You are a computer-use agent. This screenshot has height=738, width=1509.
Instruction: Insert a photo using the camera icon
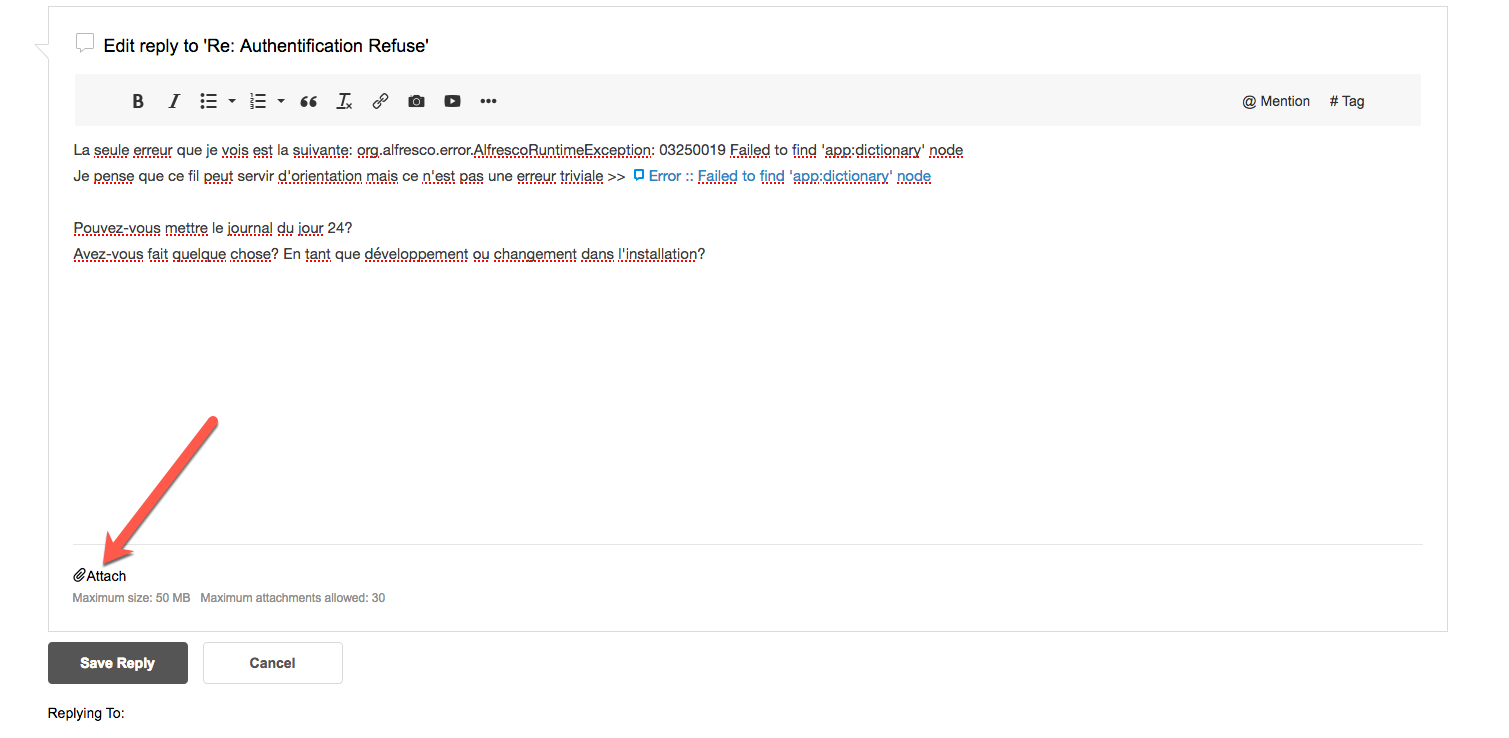point(416,101)
